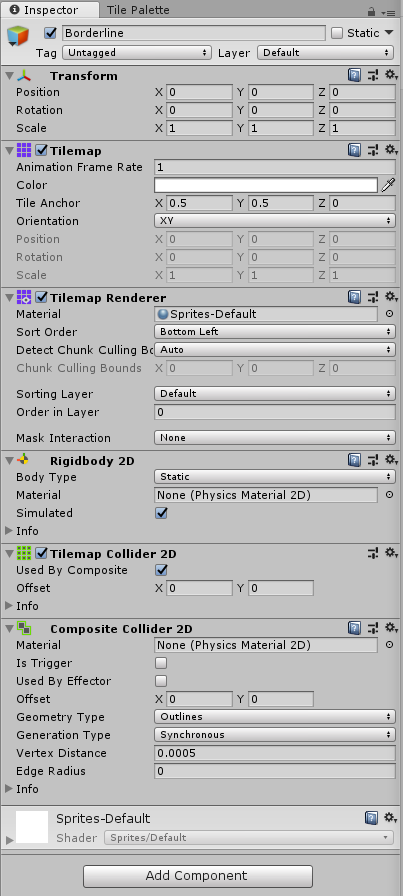
Task: Enable the Static checkbox
Action: click(x=337, y=33)
